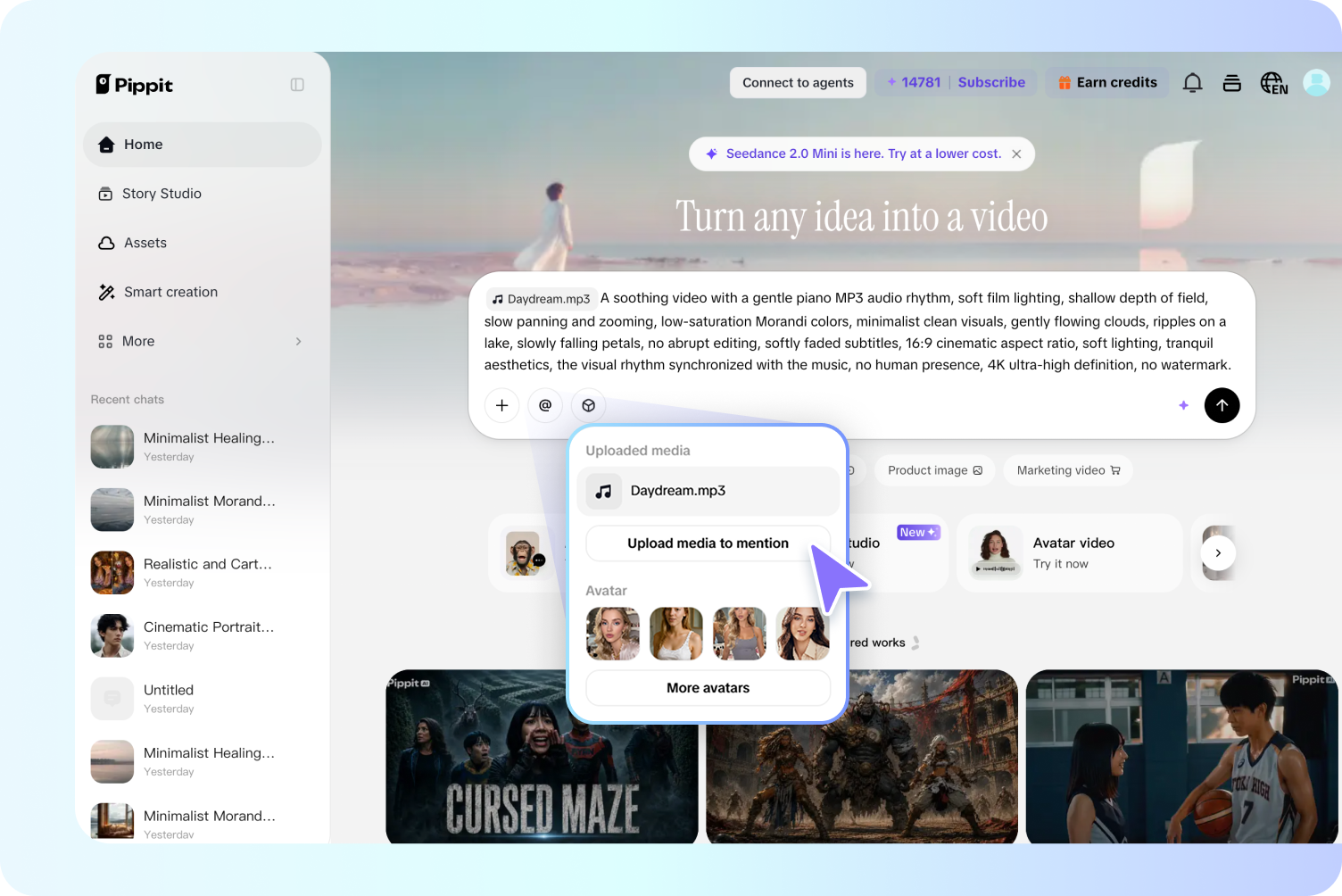
Task: Dismiss the Seedance 2.0 Mini banner
Action: (1016, 153)
